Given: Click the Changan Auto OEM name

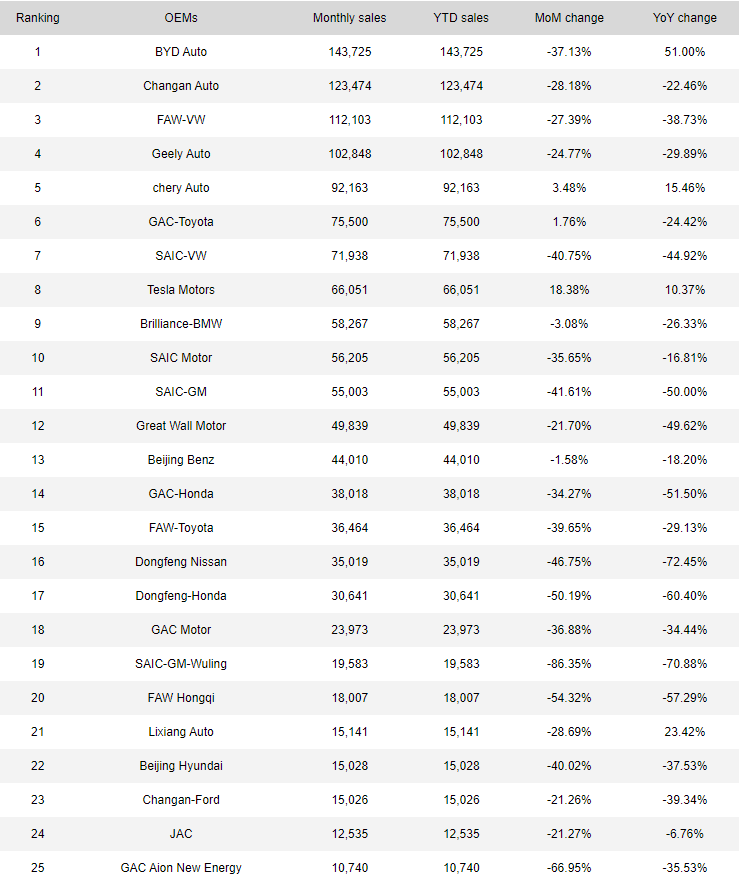Looking at the screenshot, I should (181, 86).
